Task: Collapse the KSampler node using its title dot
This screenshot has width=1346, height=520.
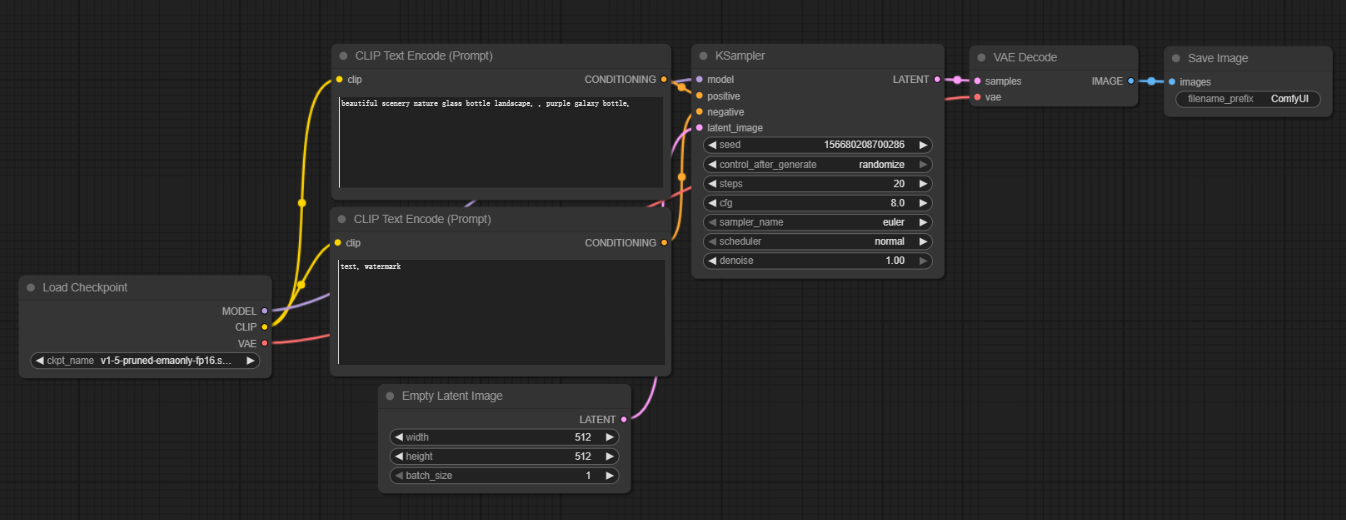Action: (703, 57)
